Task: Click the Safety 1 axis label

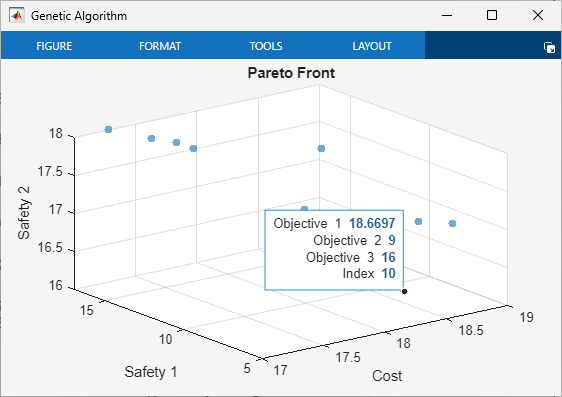Action: pyautogui.click(x=151, y=372)
